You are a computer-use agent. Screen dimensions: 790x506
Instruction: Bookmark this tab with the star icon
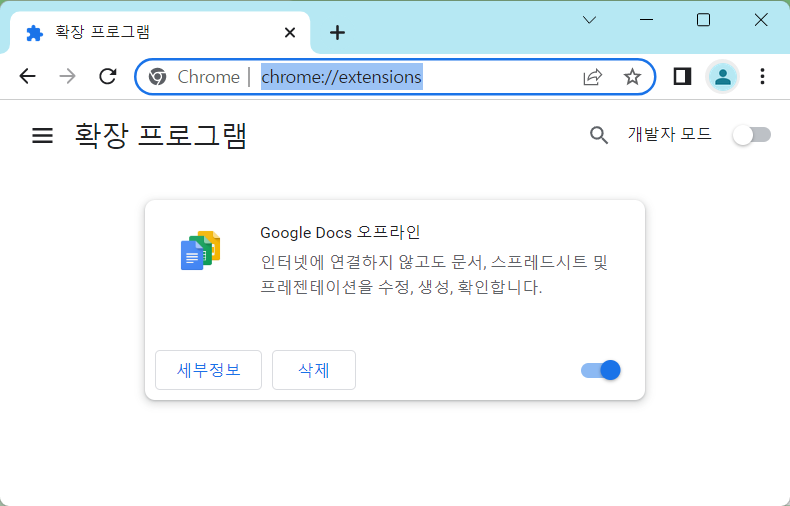(x=632, y=77)
